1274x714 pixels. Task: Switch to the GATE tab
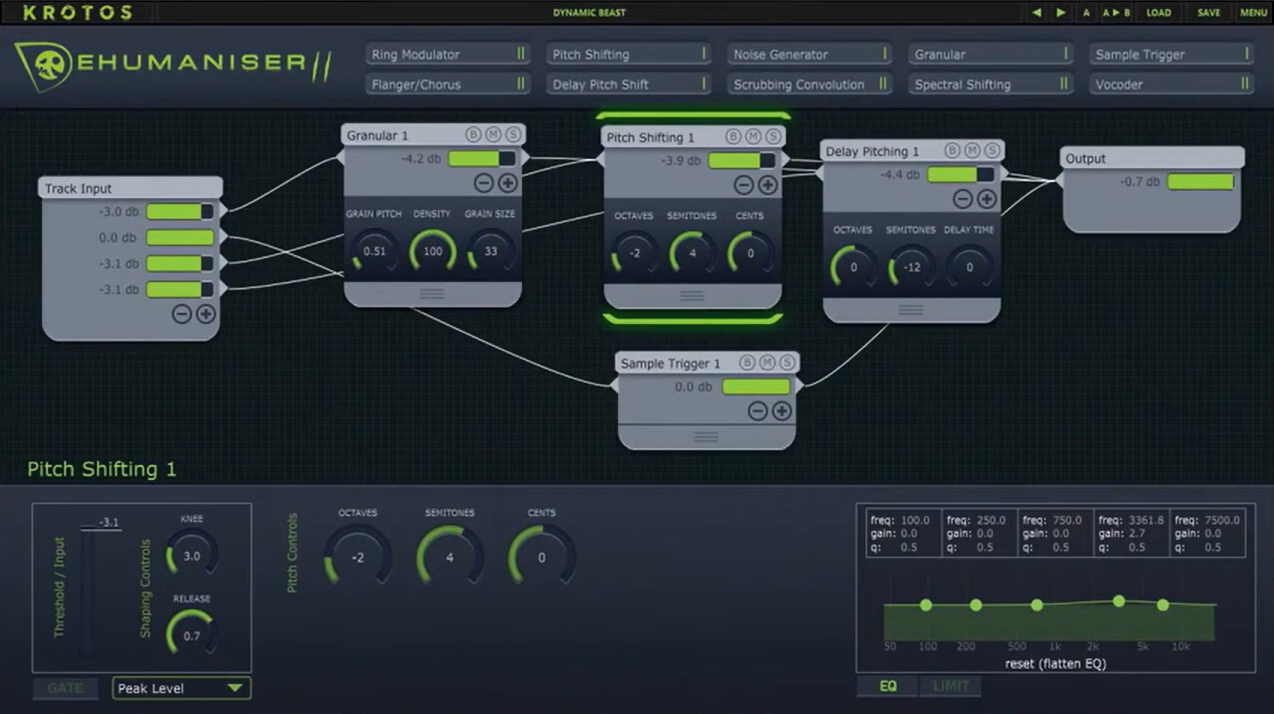(x=66, y=688)
